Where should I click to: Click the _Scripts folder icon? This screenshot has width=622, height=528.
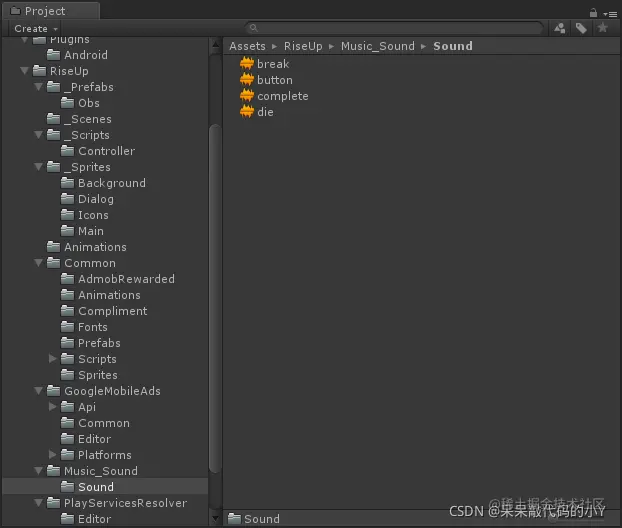pos(54,134)
